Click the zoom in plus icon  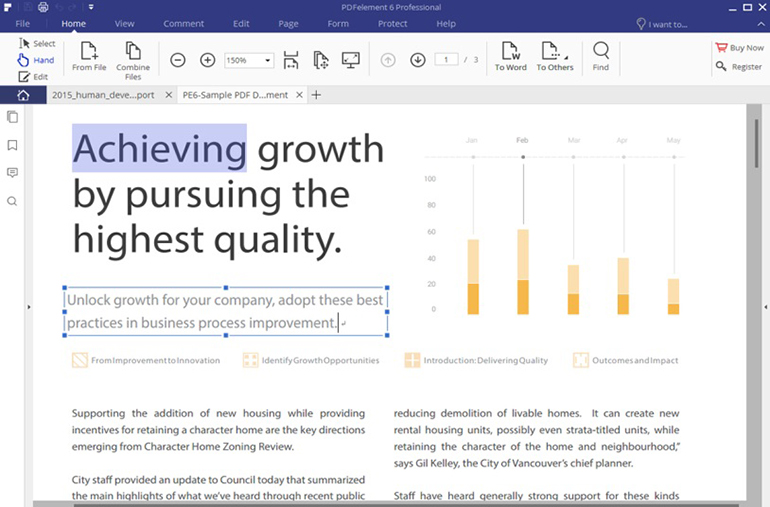tap(208, 60)
